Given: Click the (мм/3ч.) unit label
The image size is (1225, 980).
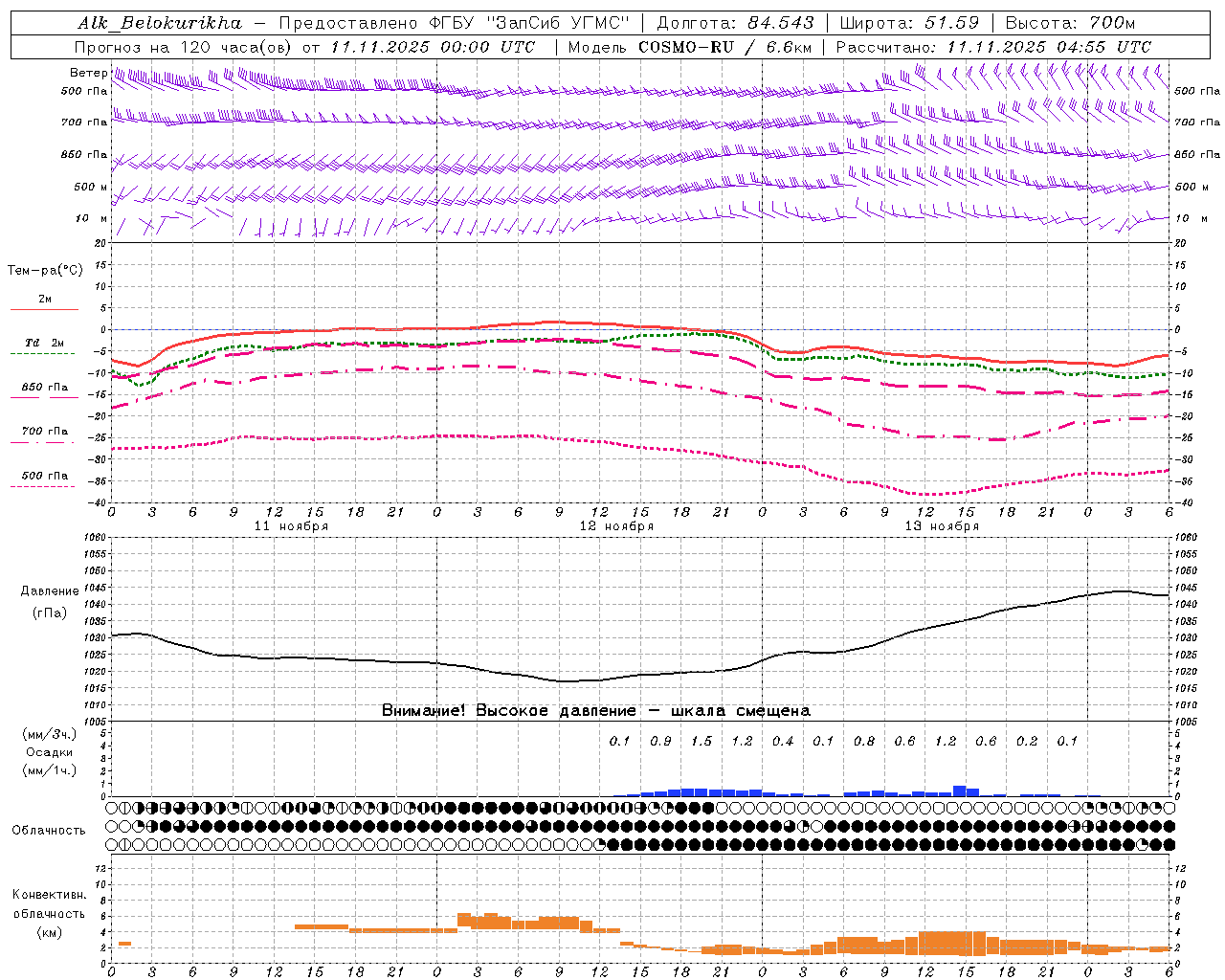Looking at the screenshot, I should 50,734.
